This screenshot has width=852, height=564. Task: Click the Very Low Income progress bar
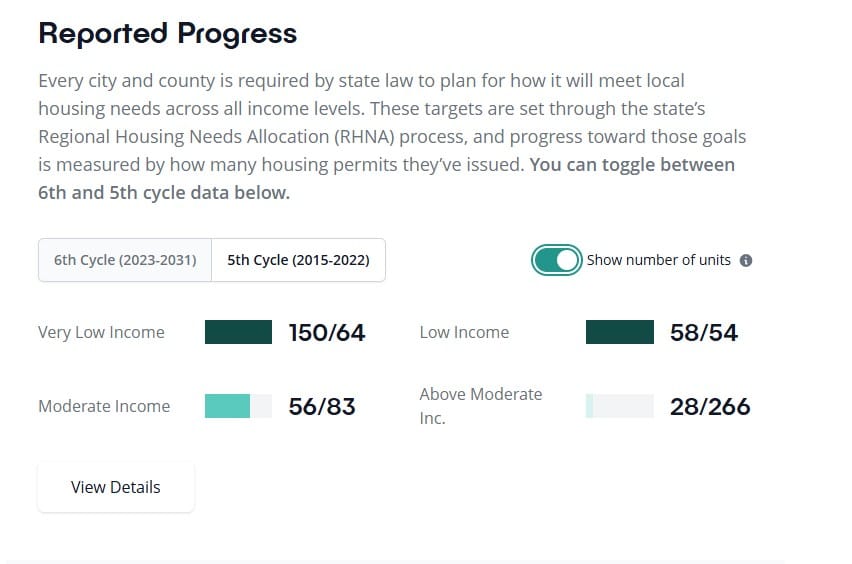(x=239, y=332)
